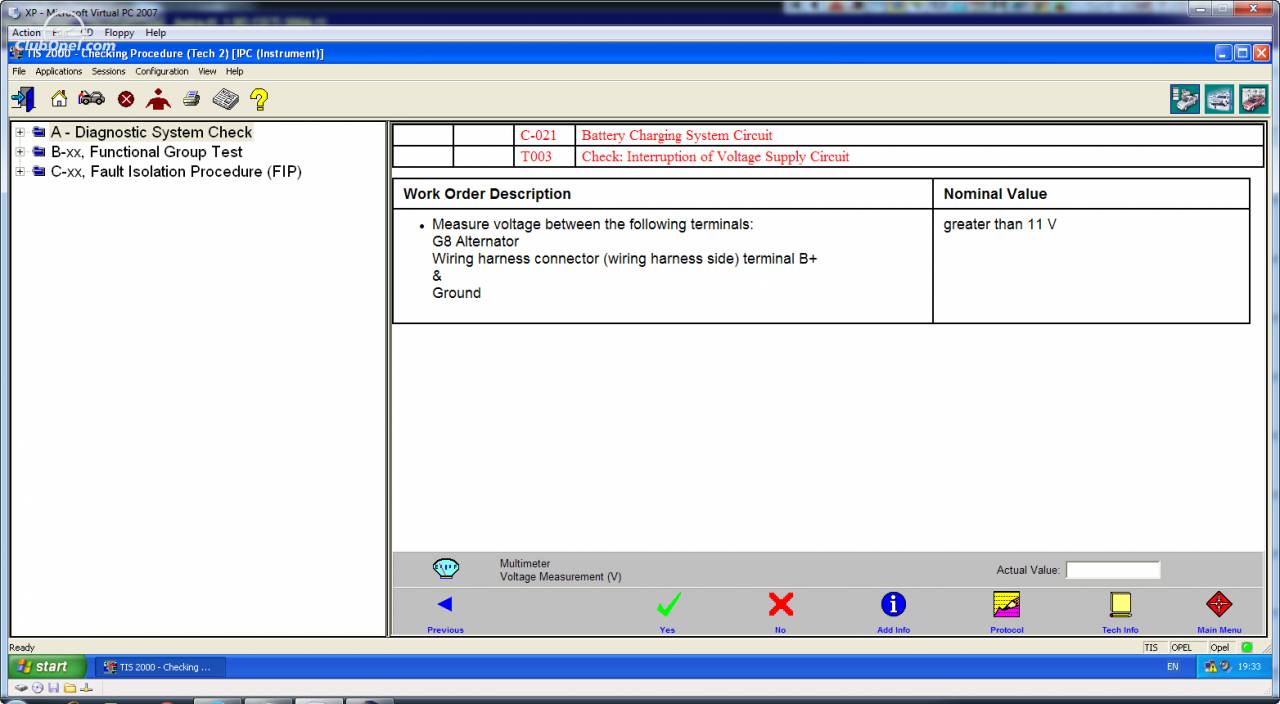Image resolution: width=1280 pixels, height=704 pixels.
Task: Click the first vehicle icon at top right
Action: pos(1185,99)
